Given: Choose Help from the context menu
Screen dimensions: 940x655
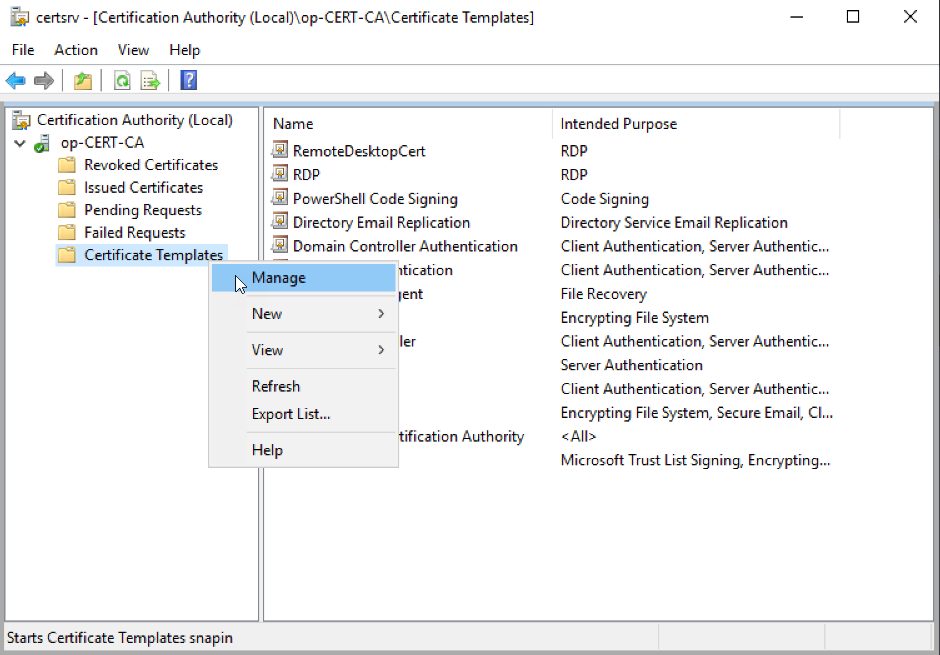Looking at the screenshot, I should coord(303,450).
